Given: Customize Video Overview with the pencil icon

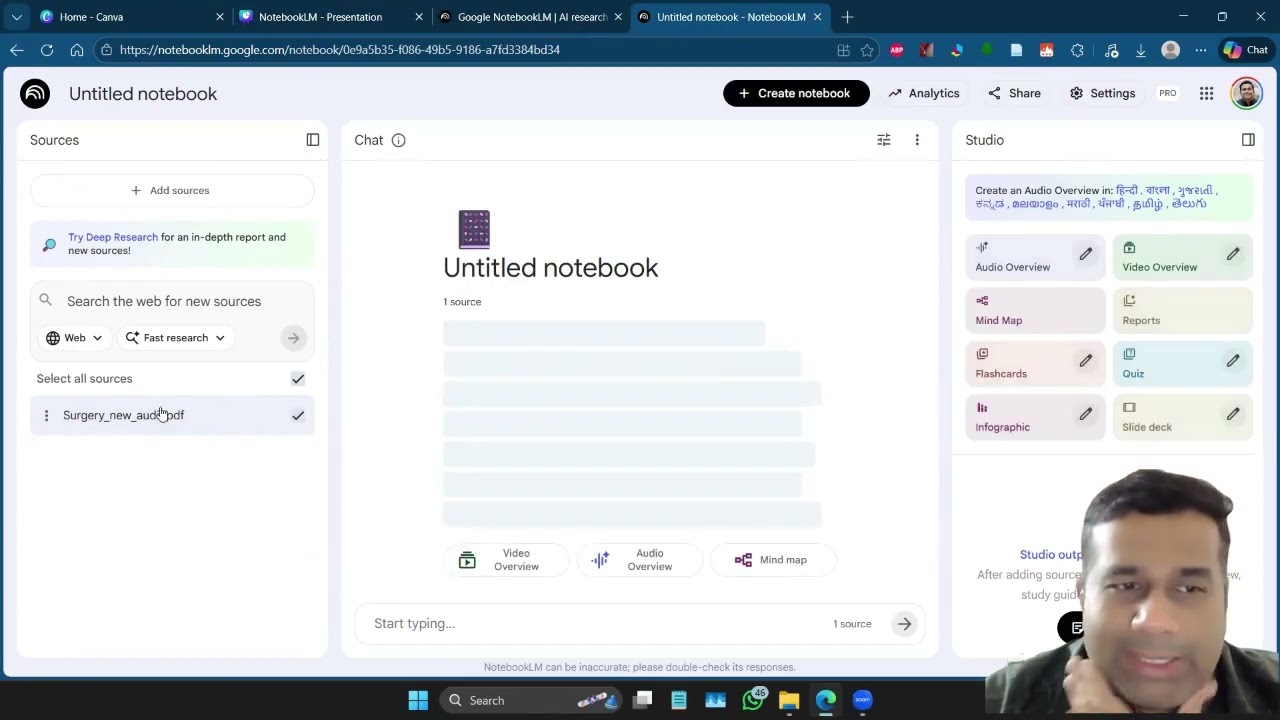Looking at the screenshot, I should coord(1233,254).
